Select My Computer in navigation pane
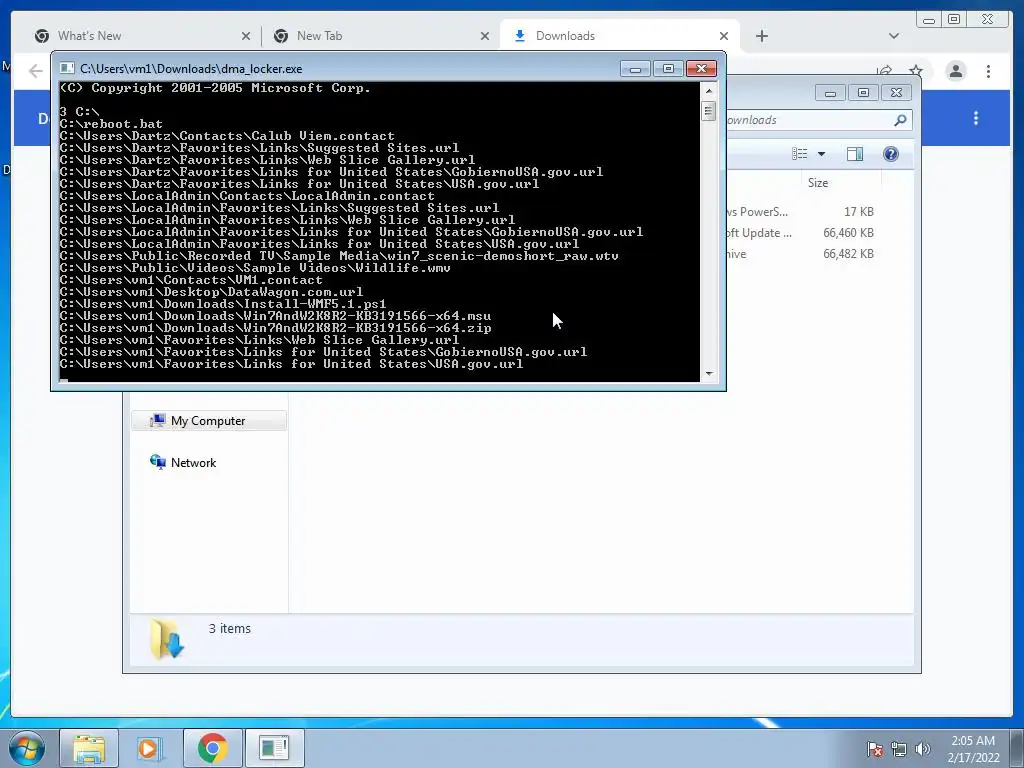The width and height of the screenshot is (1024, 768). coord(208,421)
